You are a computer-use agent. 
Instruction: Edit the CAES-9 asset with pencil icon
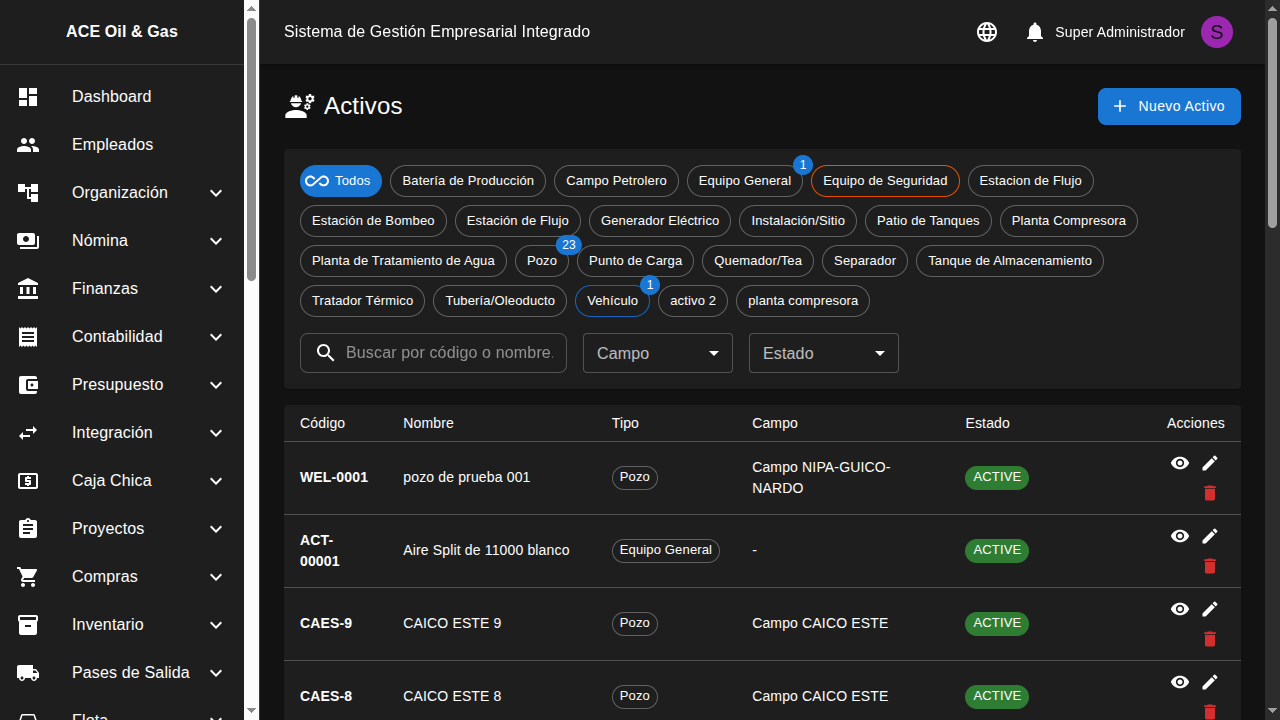(x=1210, y=609)
